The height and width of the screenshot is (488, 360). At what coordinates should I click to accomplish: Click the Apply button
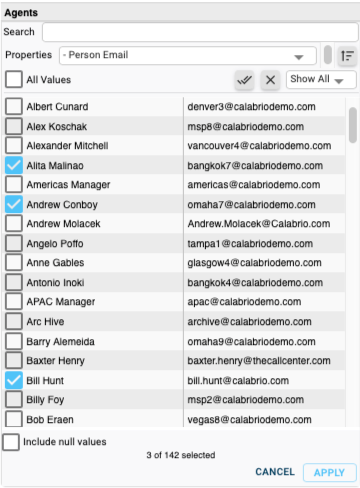[329, 472]
